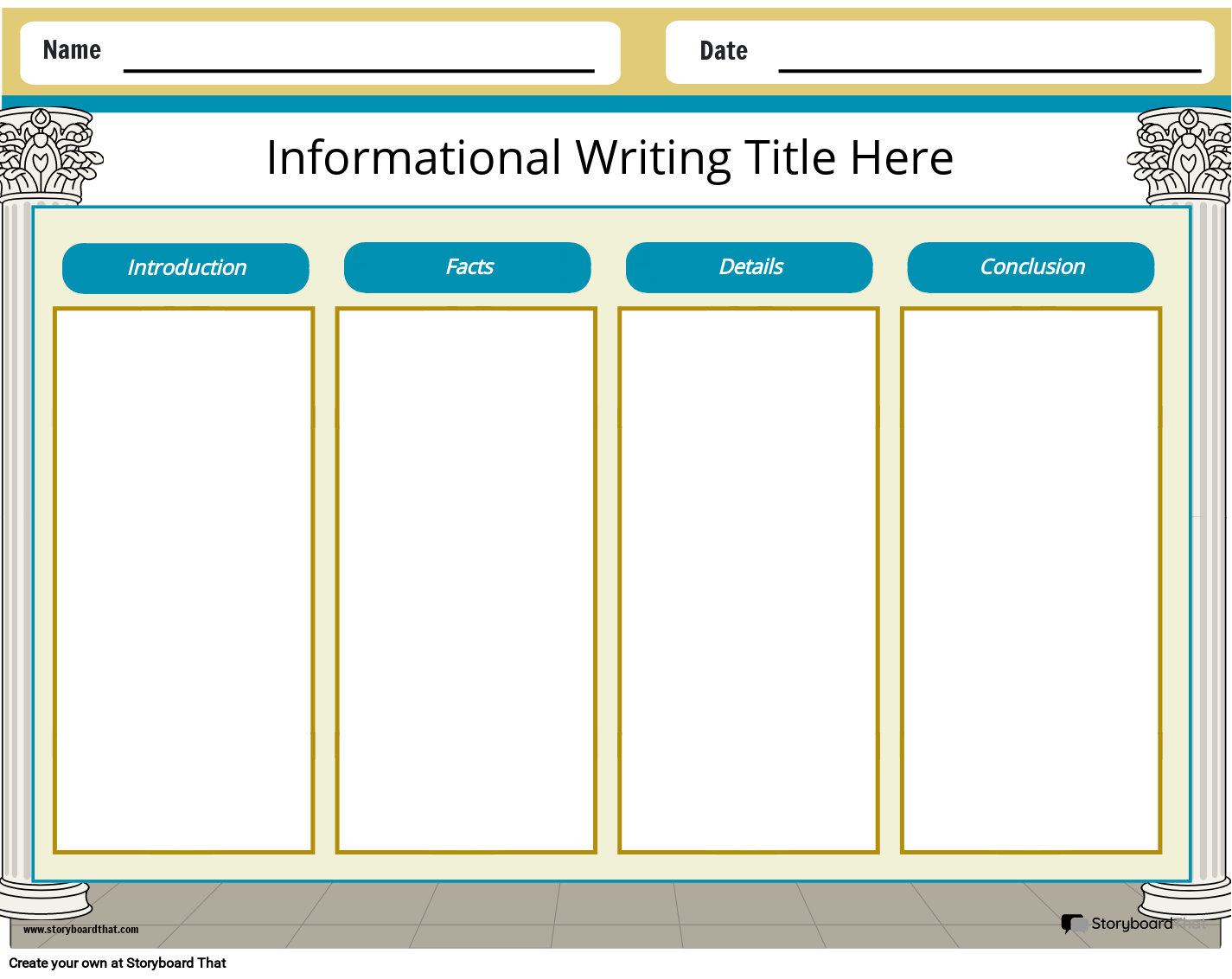Screen dimensions: 1232x979
Task: Click 'Create your own at Storyboard That'
Action: (118, 963)
